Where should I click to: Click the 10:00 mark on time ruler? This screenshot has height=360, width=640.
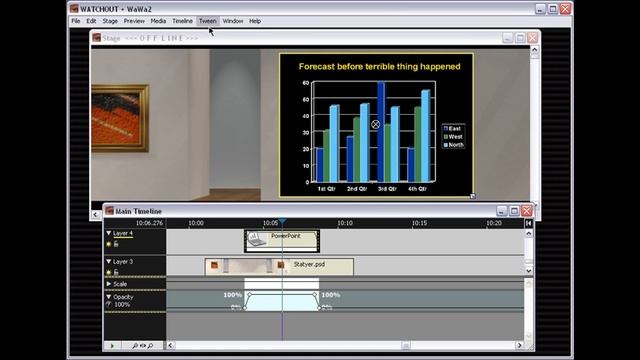pos(196,223)
